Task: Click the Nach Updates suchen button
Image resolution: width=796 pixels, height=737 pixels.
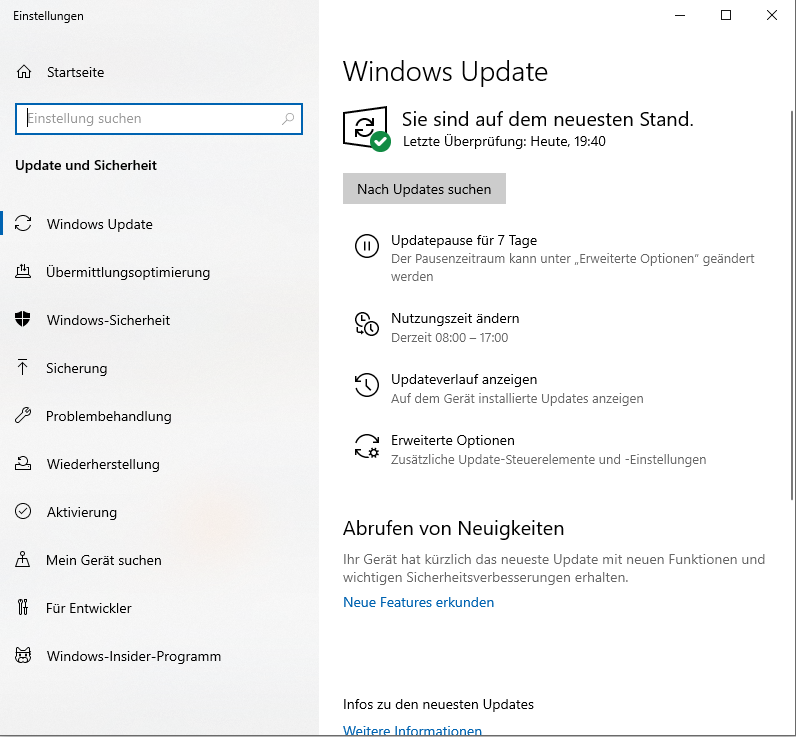Action: pyautogui.click(x=424, y=189)
